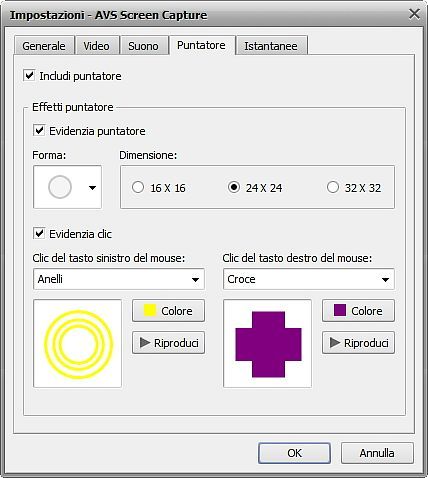This screenshot has height=478, width=428.
Task: Open the purple Colore picker for right click
Action: pos(358,310)
